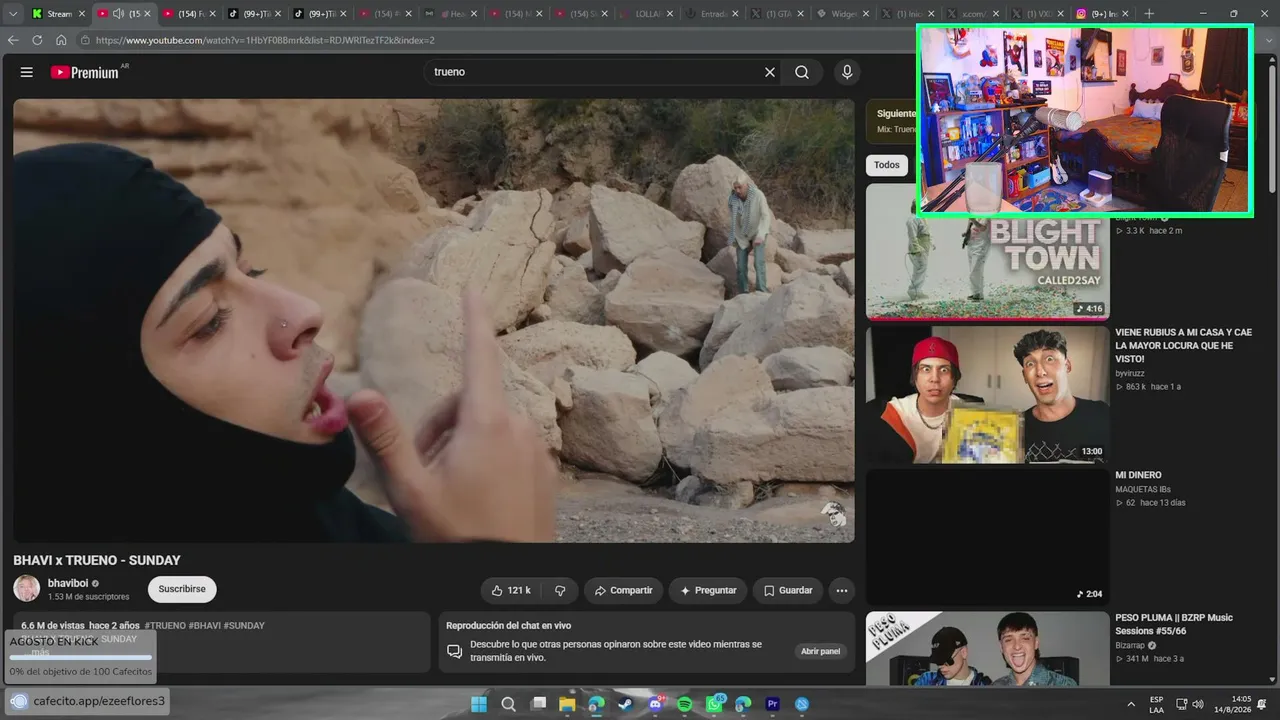1280x720 pixels.
Task: Open the Rubius and byviruzz video thumbnail
Action: click(988, 394)
